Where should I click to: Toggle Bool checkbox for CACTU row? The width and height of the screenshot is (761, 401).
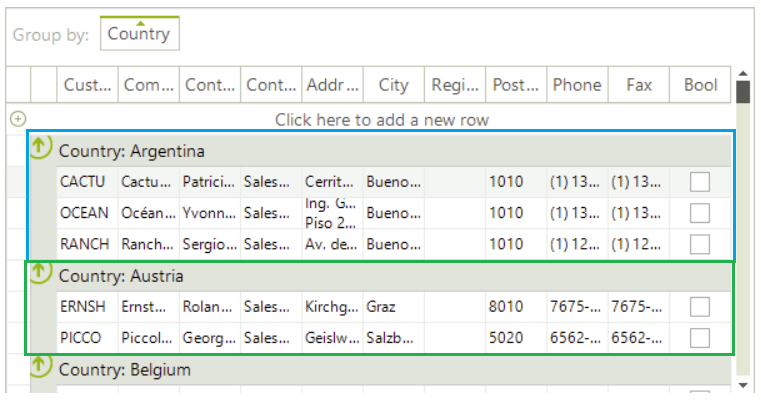pyautogui.click(x=700, y=182)
